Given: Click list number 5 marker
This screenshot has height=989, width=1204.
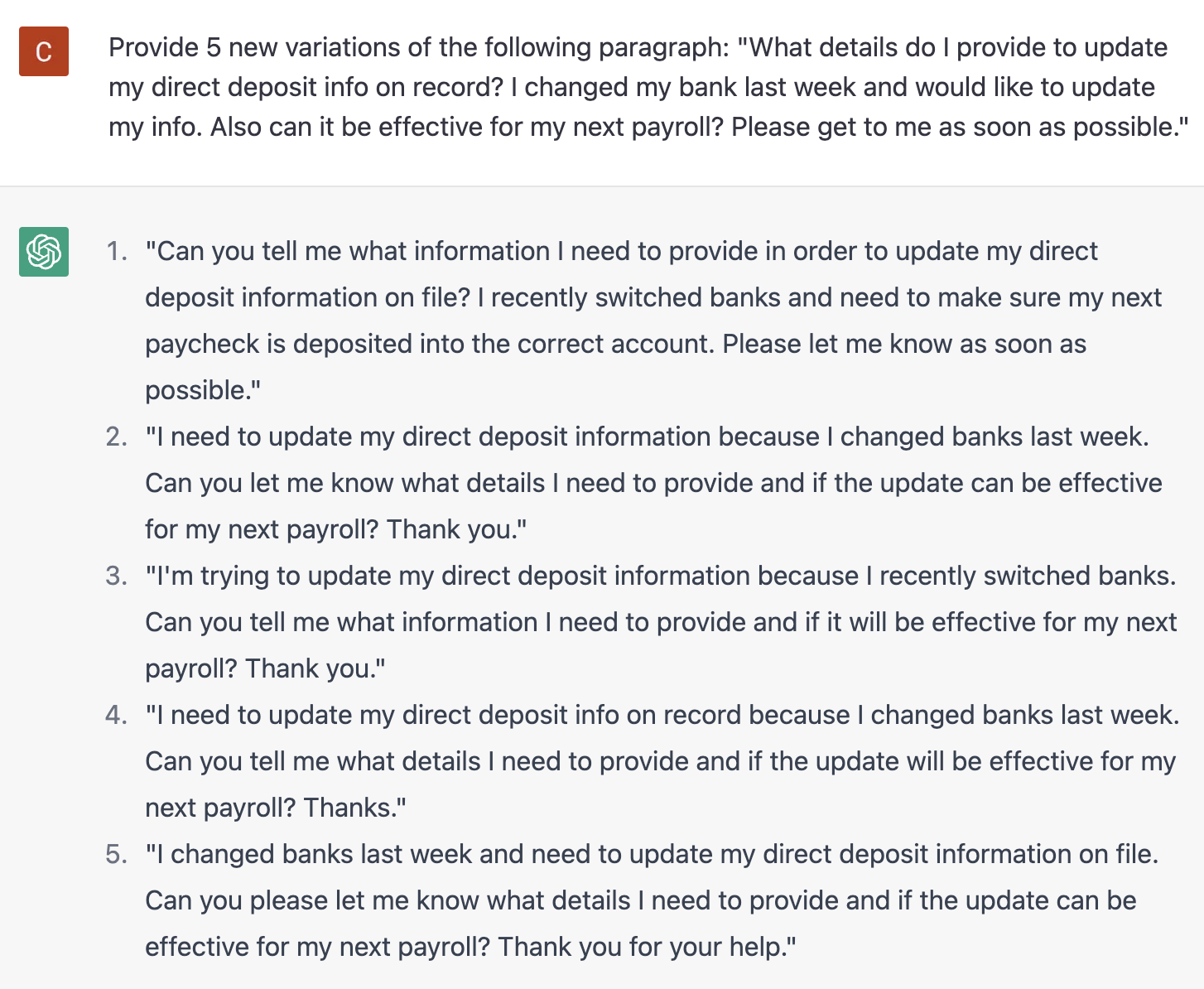Looking at the screenshot, I should click(117, 854).
